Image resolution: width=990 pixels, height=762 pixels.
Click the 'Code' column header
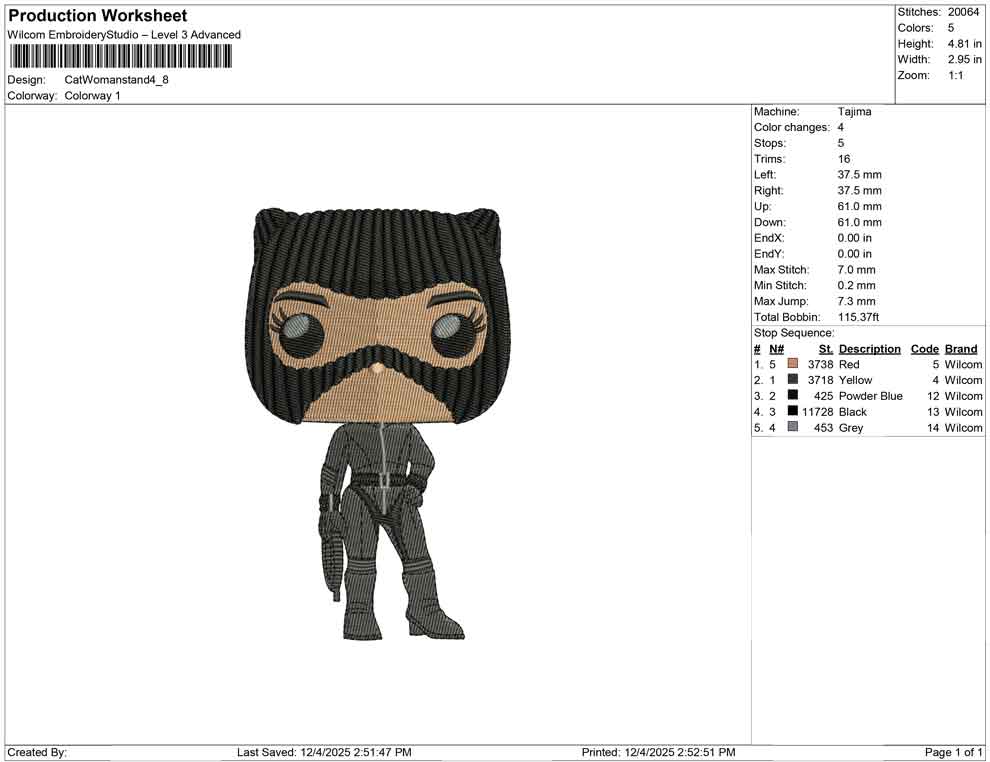click(924, 348)
